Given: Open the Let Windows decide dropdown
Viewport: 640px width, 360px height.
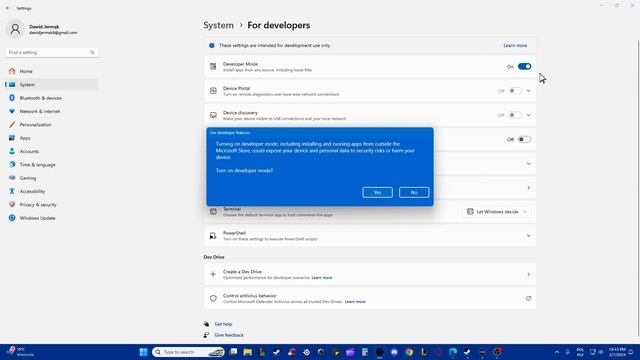Looking at the screenshot, I should pos(497,212).
